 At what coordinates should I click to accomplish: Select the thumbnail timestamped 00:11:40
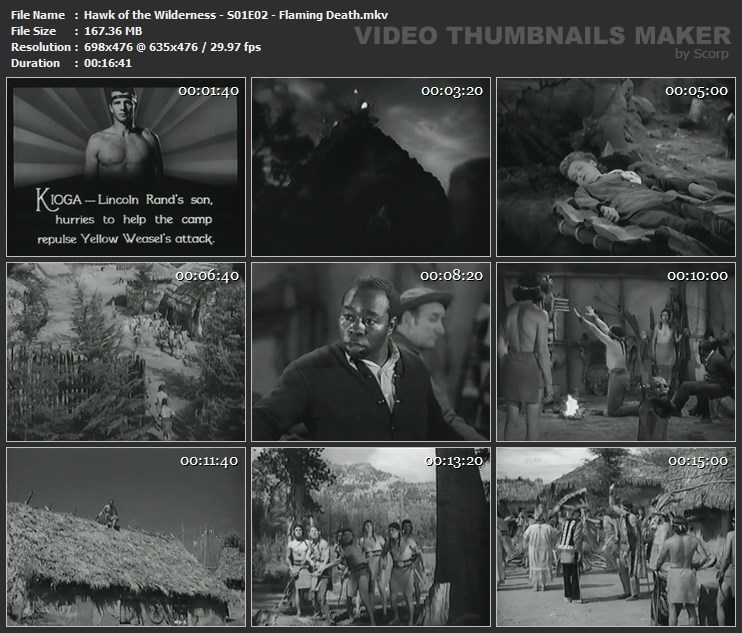tap(126, 537)
